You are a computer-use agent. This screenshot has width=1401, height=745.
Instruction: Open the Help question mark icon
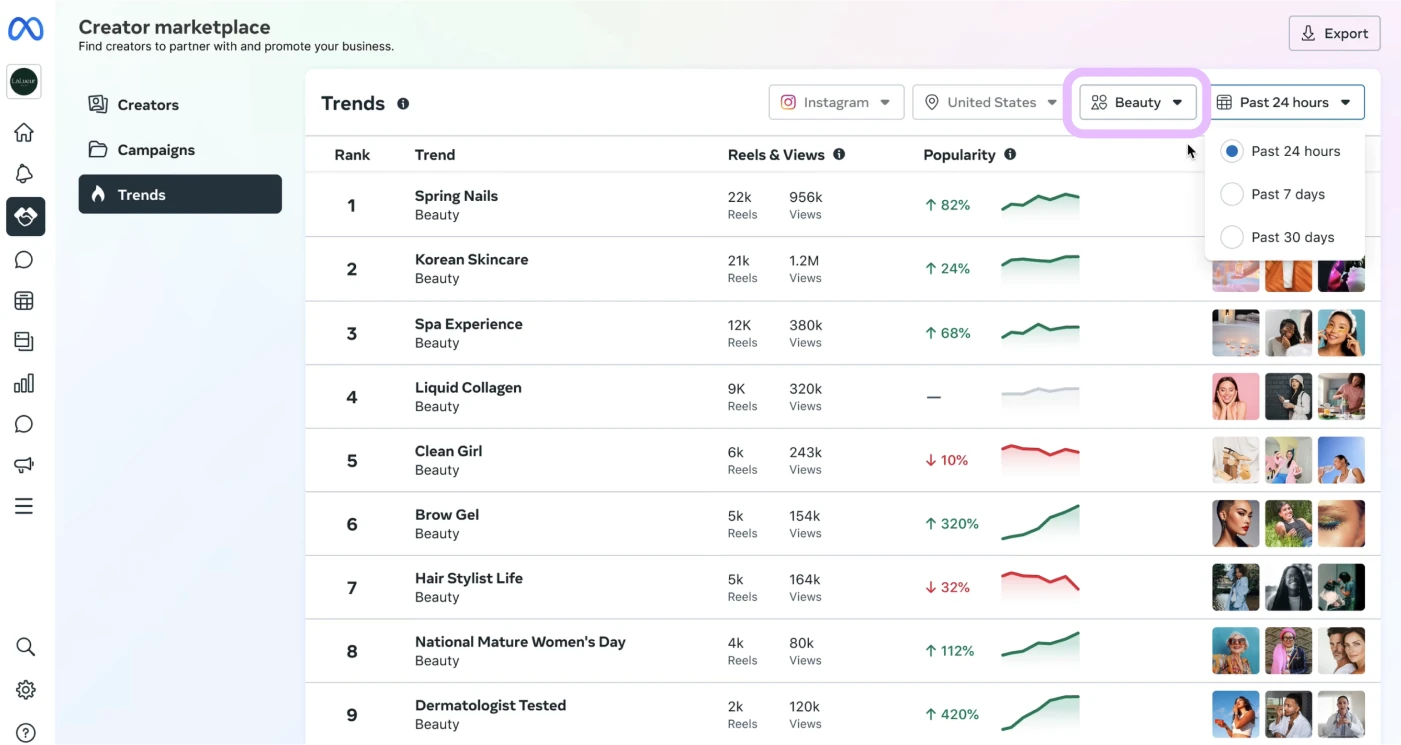(x=25, y=733)
